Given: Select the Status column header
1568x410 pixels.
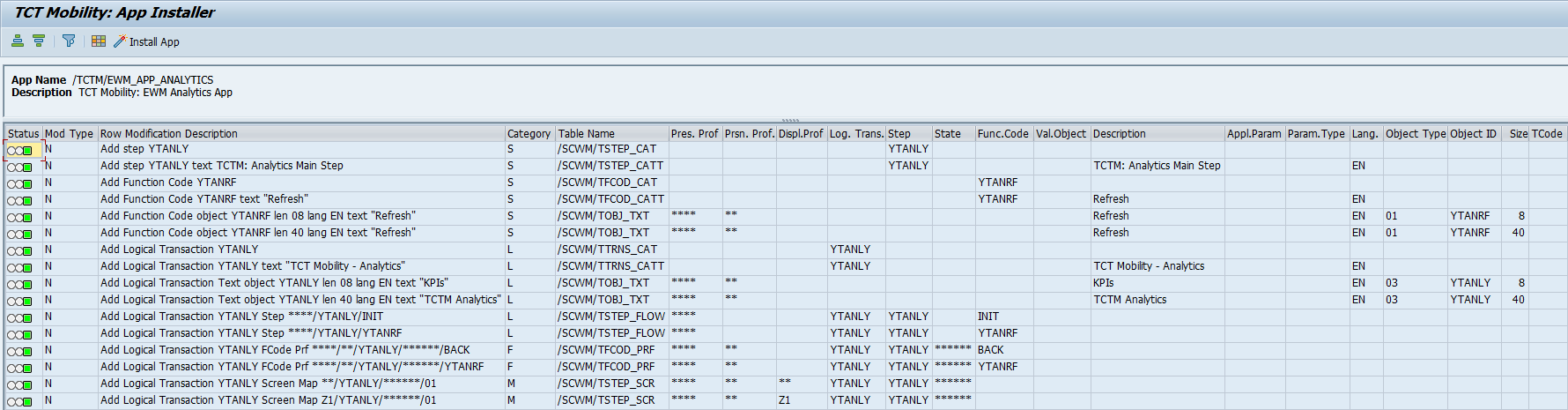Looking at the screenshot, I should pyautogui.click(x=24, y=134).
